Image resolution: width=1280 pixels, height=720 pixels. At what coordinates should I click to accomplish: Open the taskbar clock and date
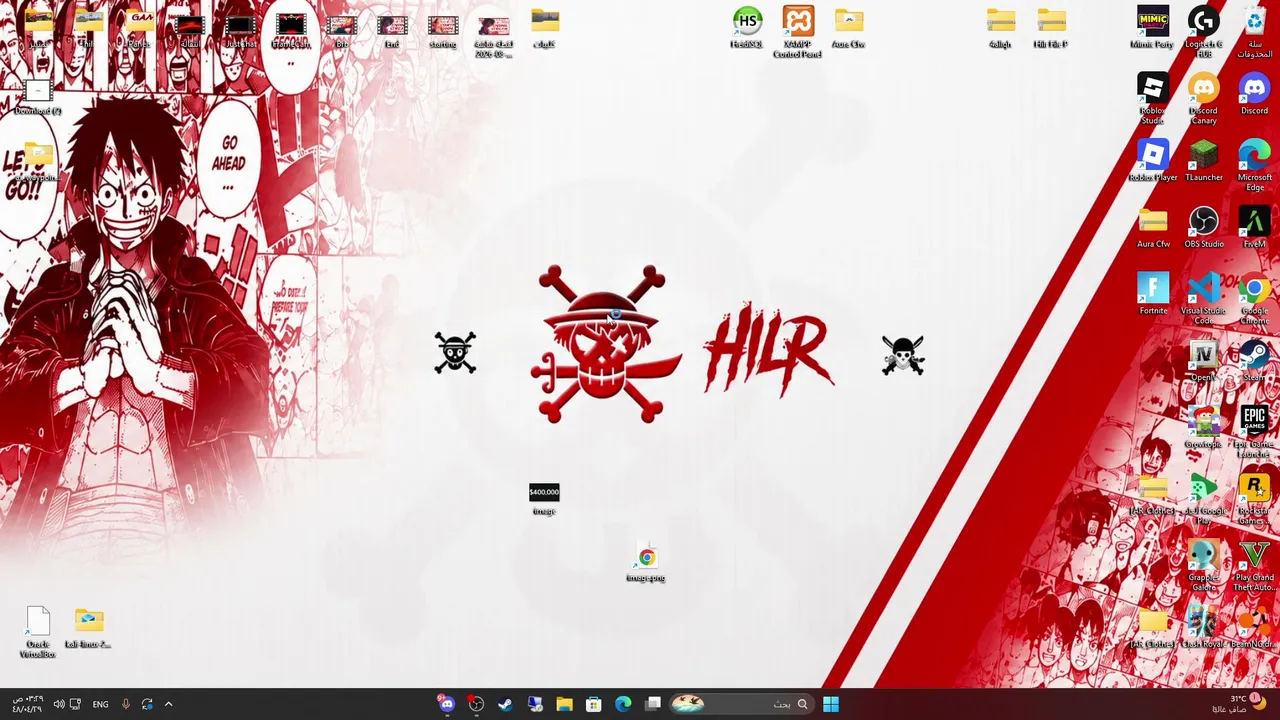point(27,704)
